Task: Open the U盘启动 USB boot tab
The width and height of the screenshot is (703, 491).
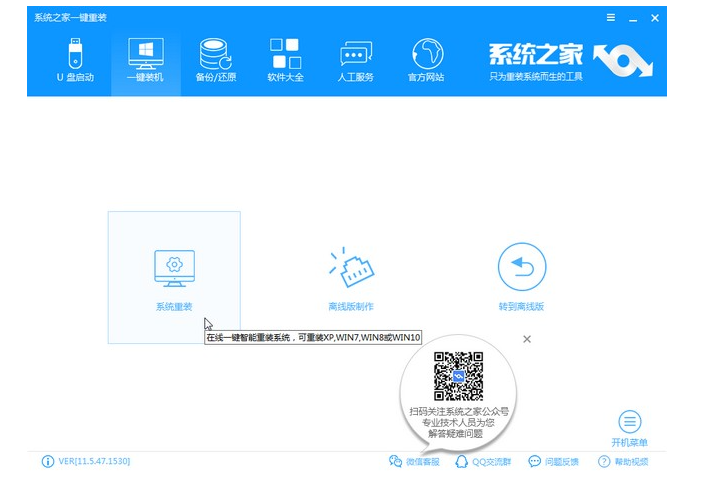Action: point(75,61)
